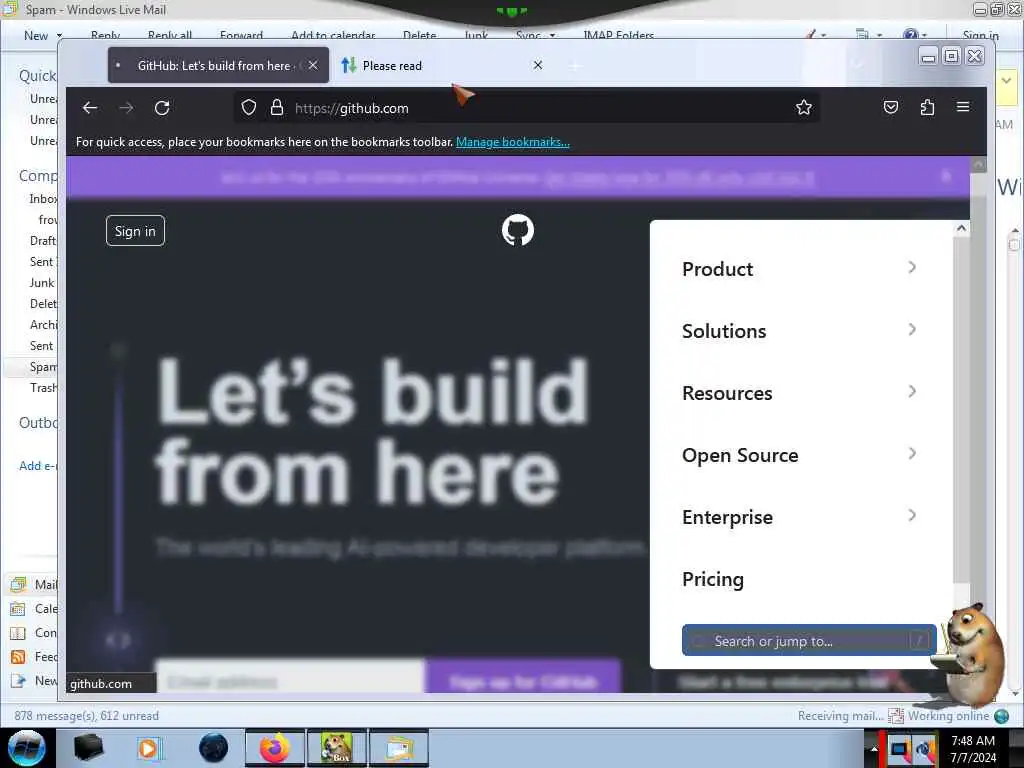Click the Firefox back arrow button
1024x768 pixels.
coord(90,108)
